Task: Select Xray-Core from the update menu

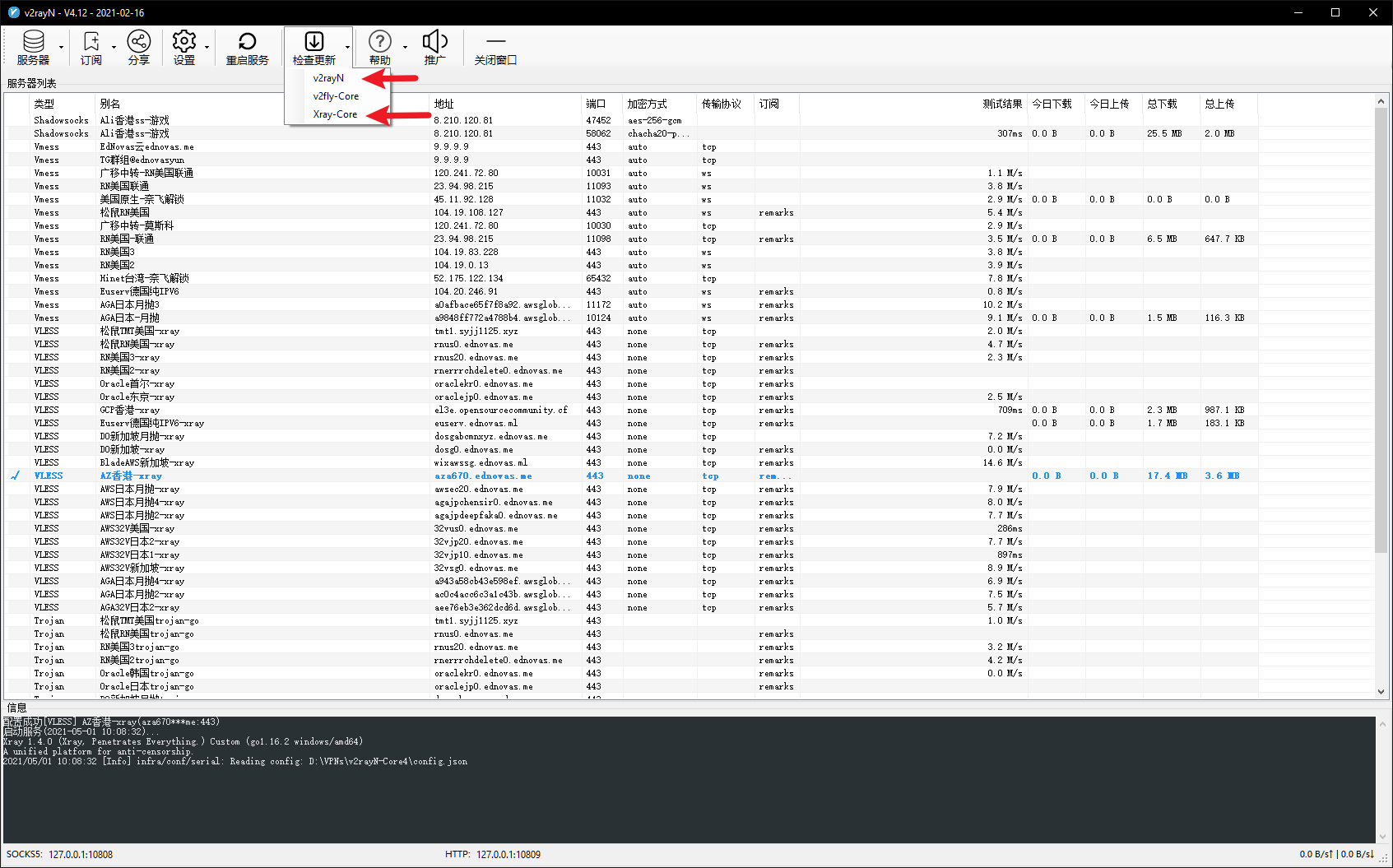Action: pyautogui.click(x=335, y=114)
